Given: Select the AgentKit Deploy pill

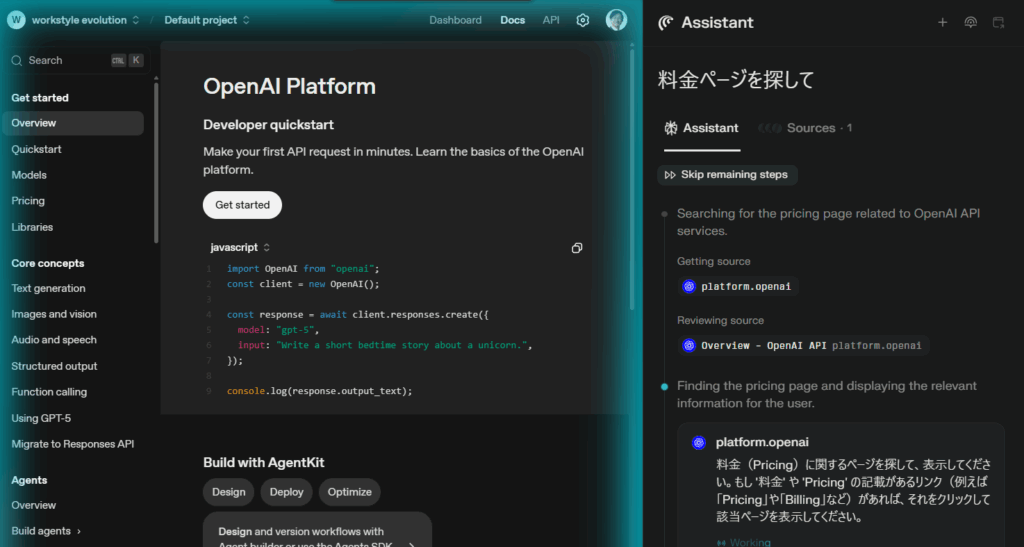Looking at the screenshot, I should (286, 492).
